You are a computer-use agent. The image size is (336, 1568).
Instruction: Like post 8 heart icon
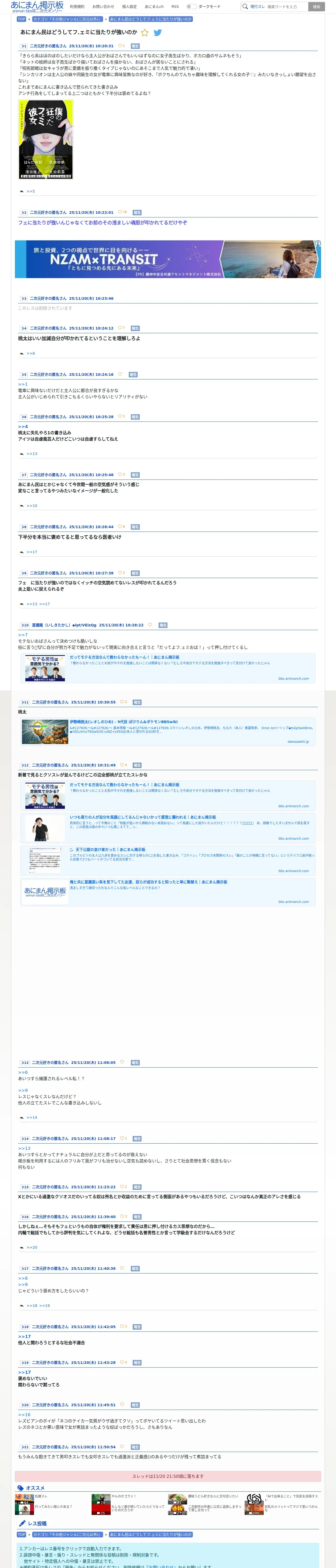120,527
